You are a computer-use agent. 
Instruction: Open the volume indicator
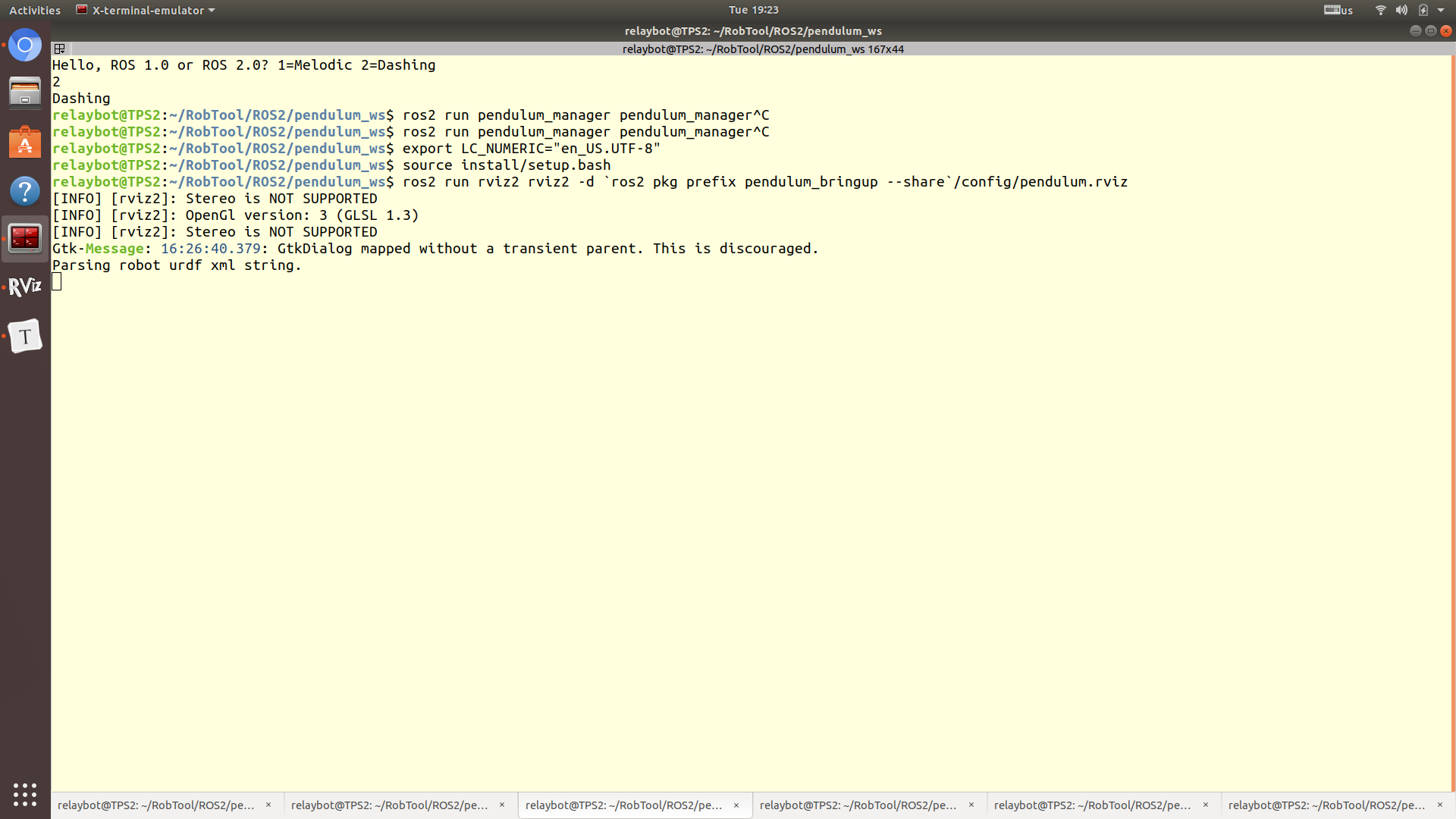pos(1401,10)
